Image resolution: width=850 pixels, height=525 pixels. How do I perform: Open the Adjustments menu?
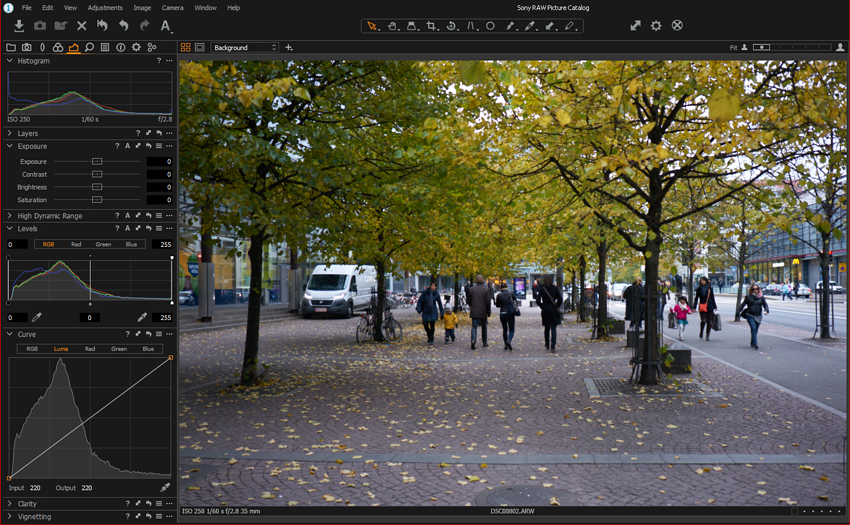[x=105, y=7]
